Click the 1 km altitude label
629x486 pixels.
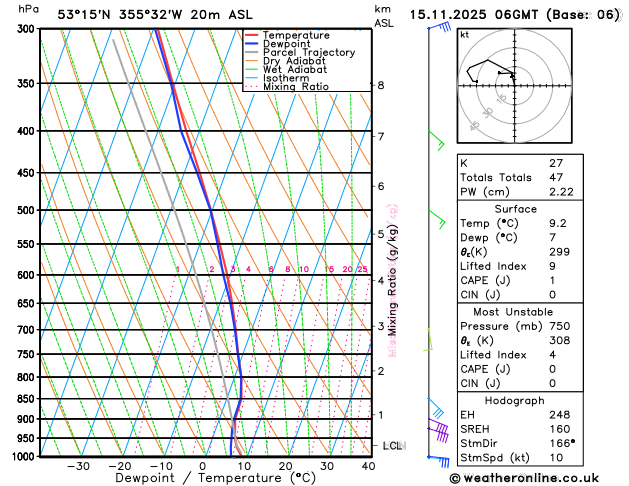381,415
